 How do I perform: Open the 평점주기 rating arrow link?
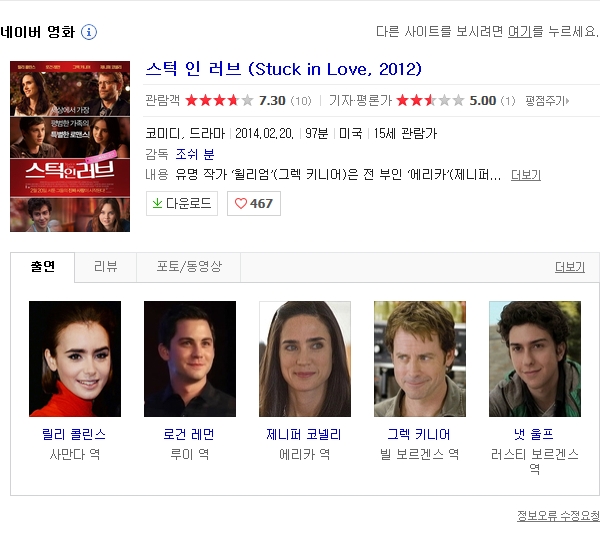[547, 101]
